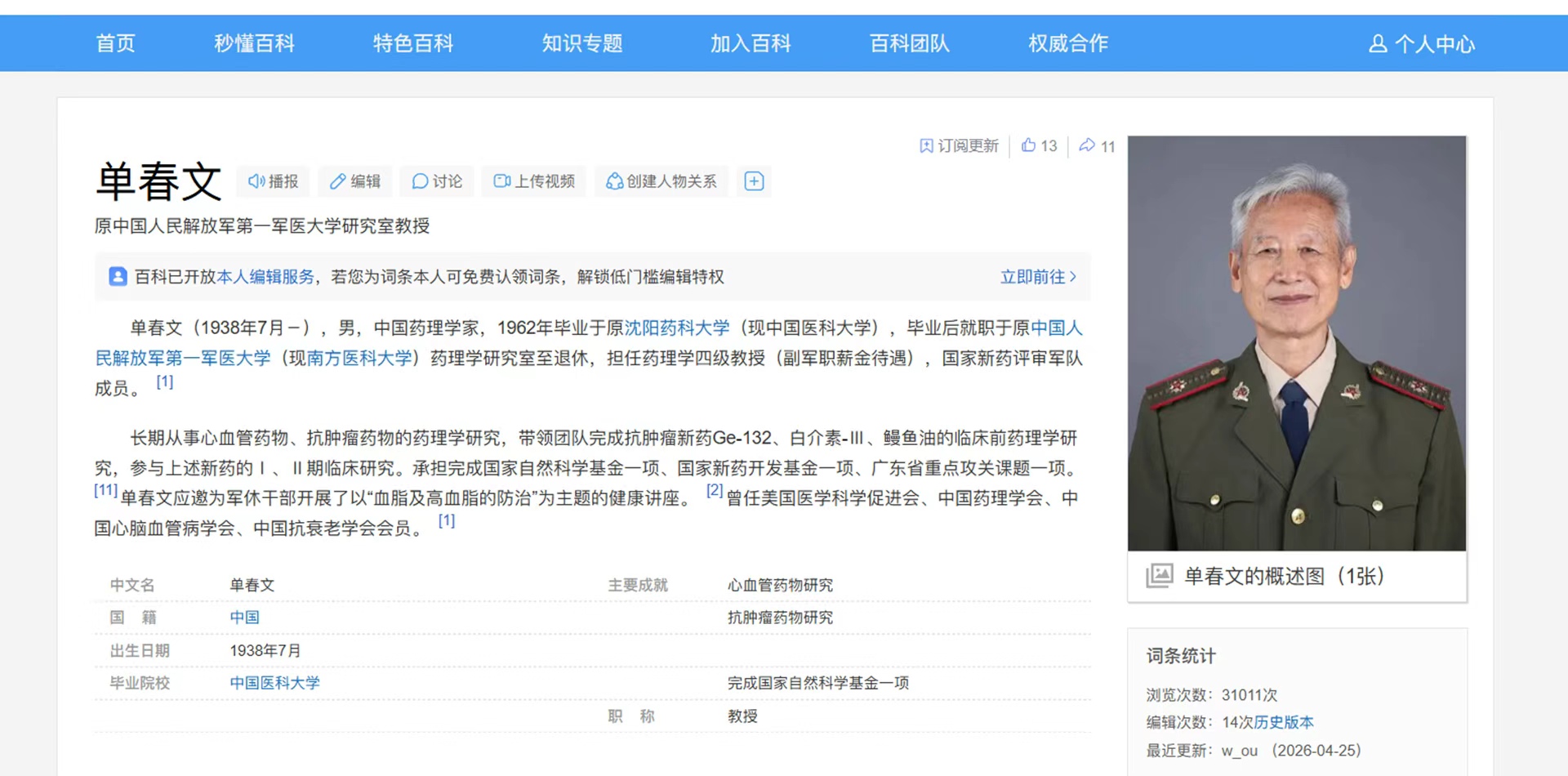This screenshot has height=776, width=1568.
Task: Like the entry via thumbs-up 13
Action: tap(1040, 145)
